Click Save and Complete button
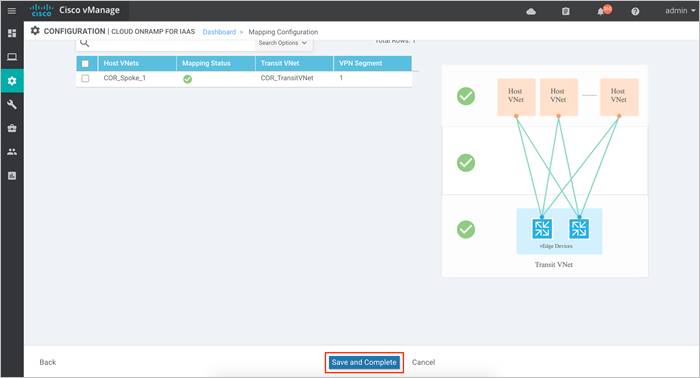This screenshot has width=700, height=378. coord(364,362)
